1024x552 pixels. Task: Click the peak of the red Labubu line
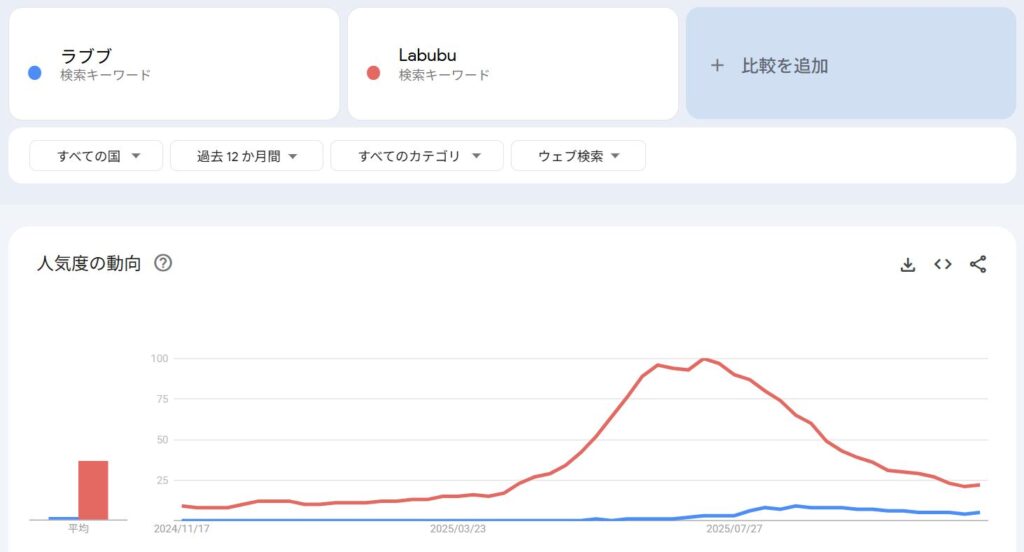pos(704,359)
